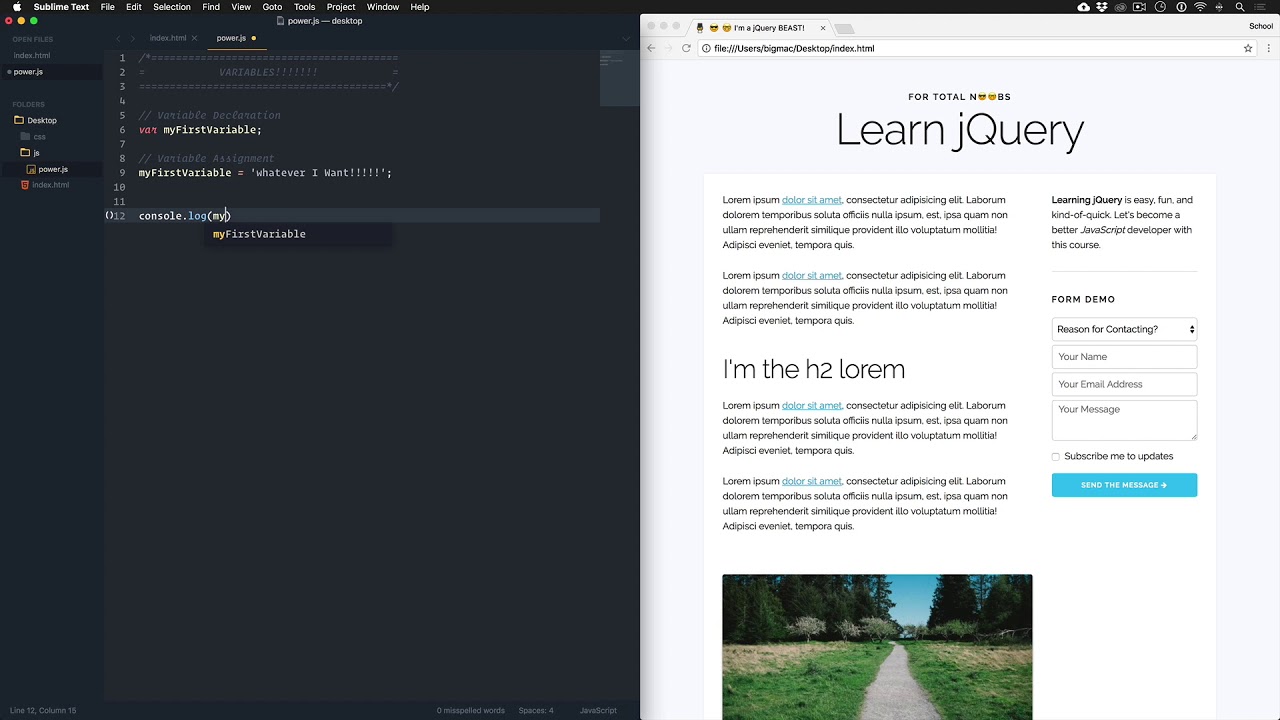Close the jQuery BEAST Chrome tab
Screen dimensions: 1280x720
tap(822, 28)
